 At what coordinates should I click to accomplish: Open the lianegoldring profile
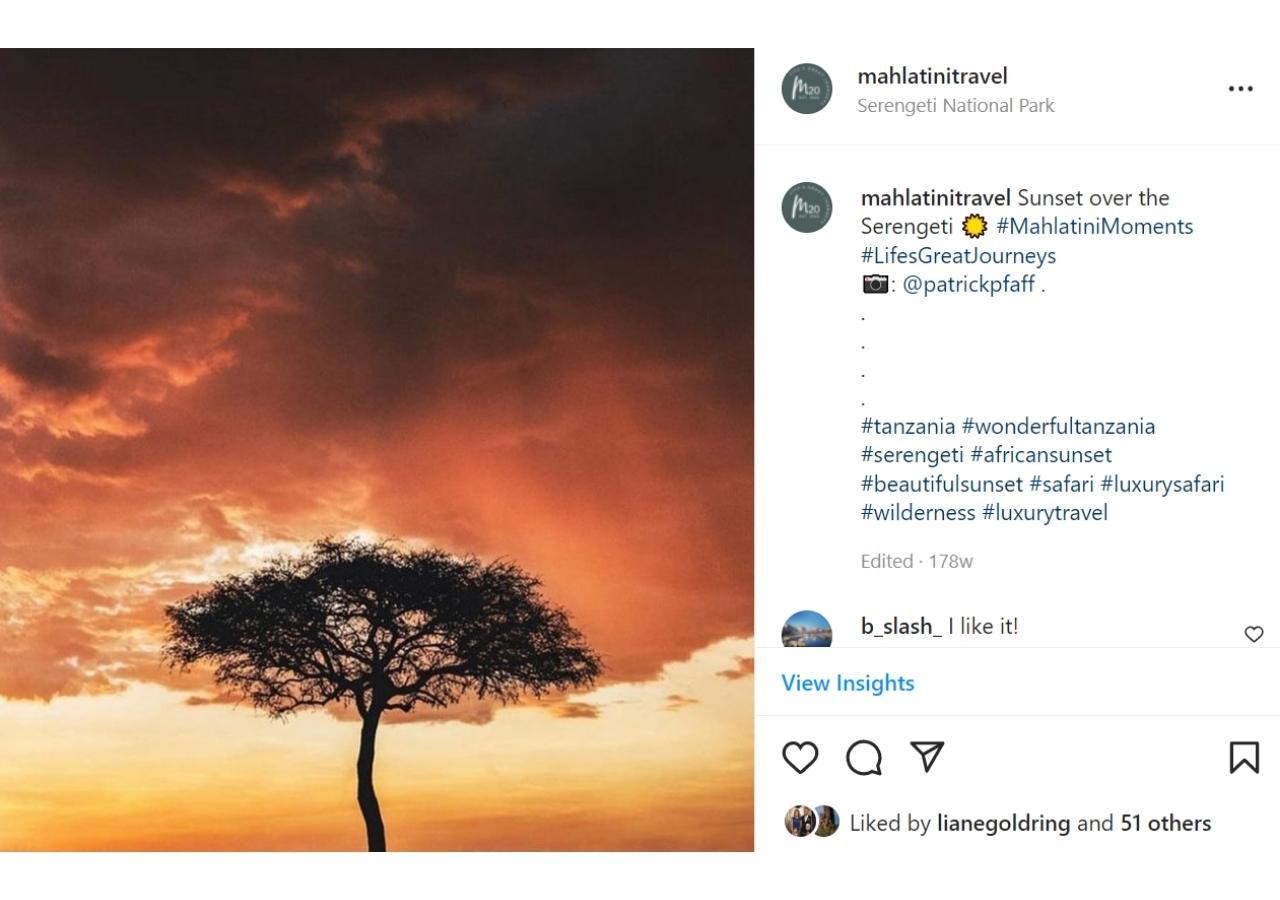(1003, 823)
